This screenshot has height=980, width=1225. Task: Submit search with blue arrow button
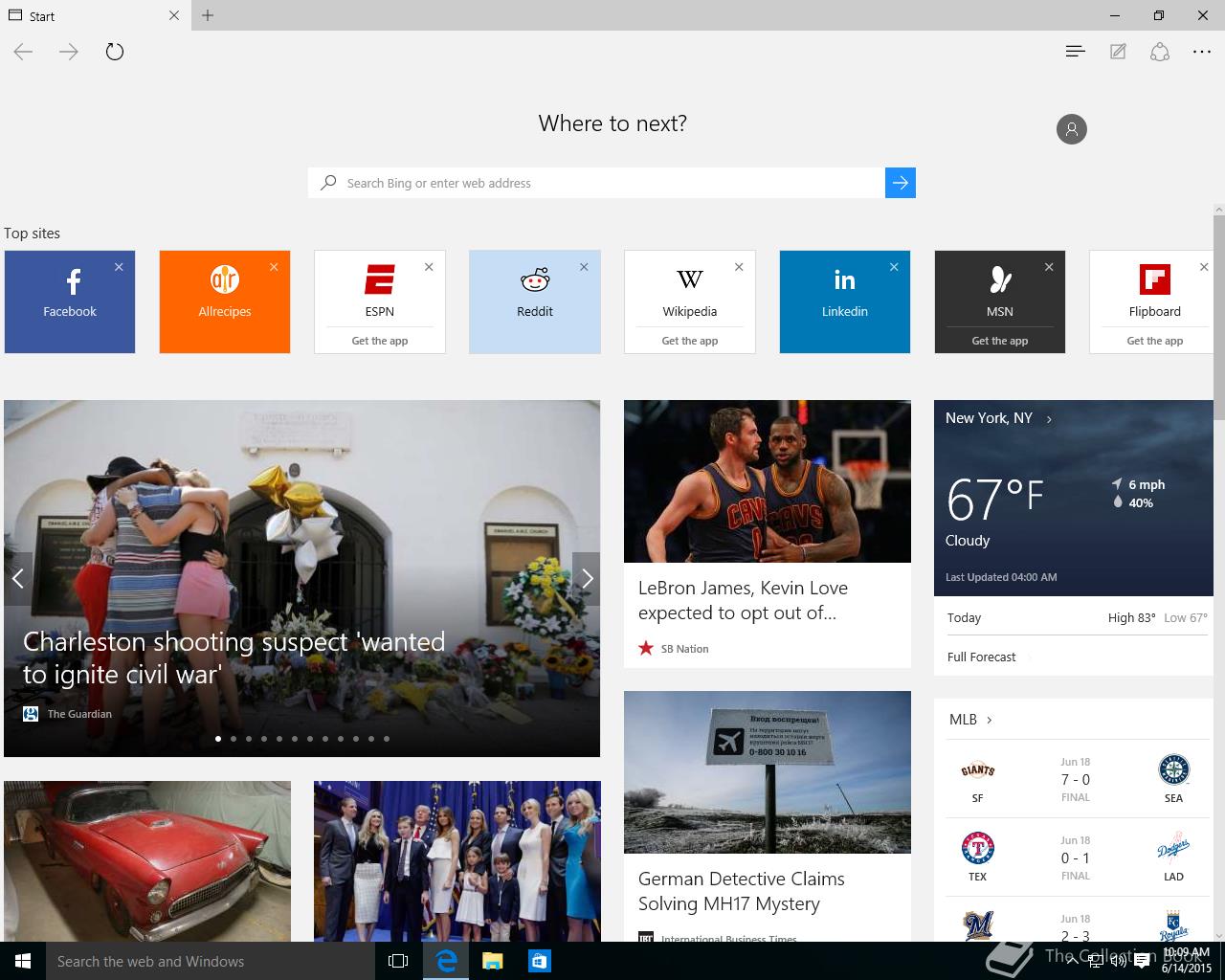tap(901, 183)
